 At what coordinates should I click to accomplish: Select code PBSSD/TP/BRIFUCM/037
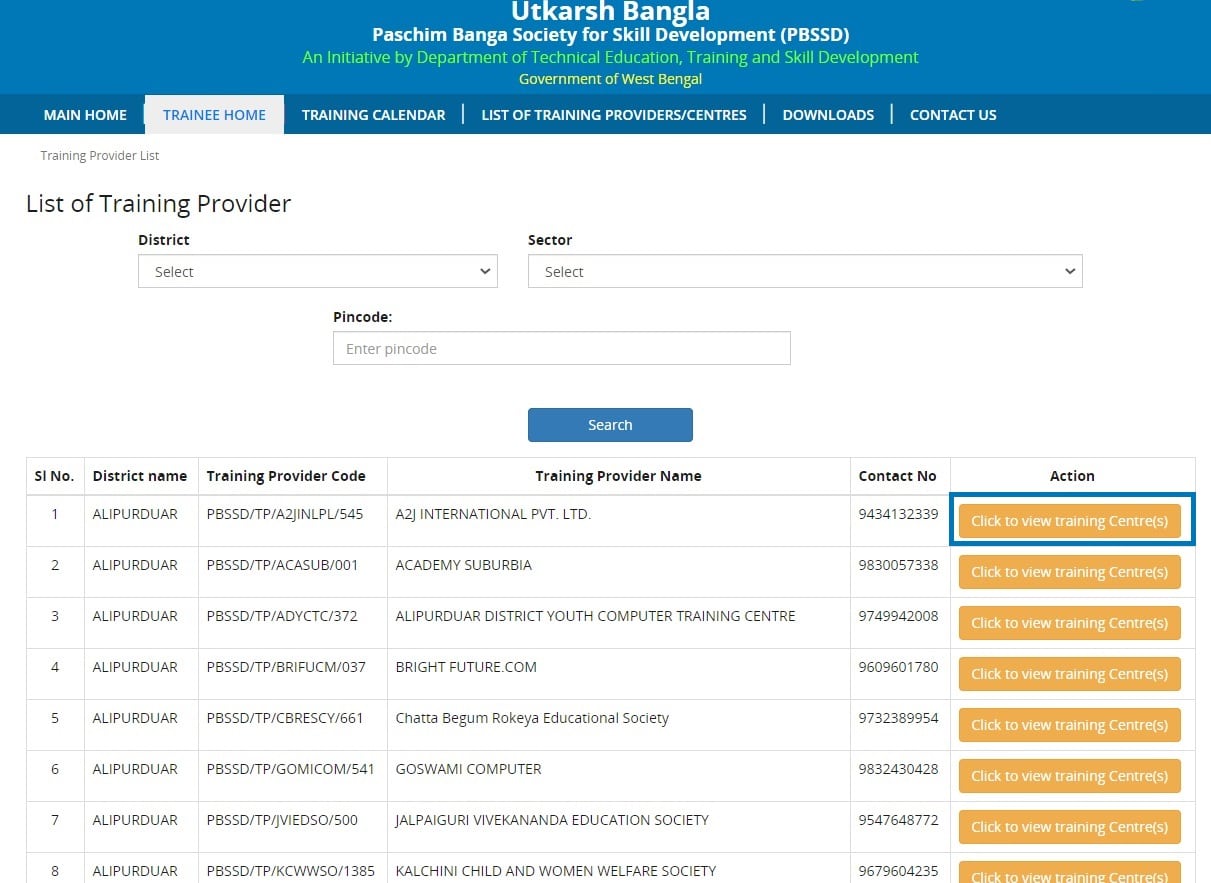click(x=286, y=667)
